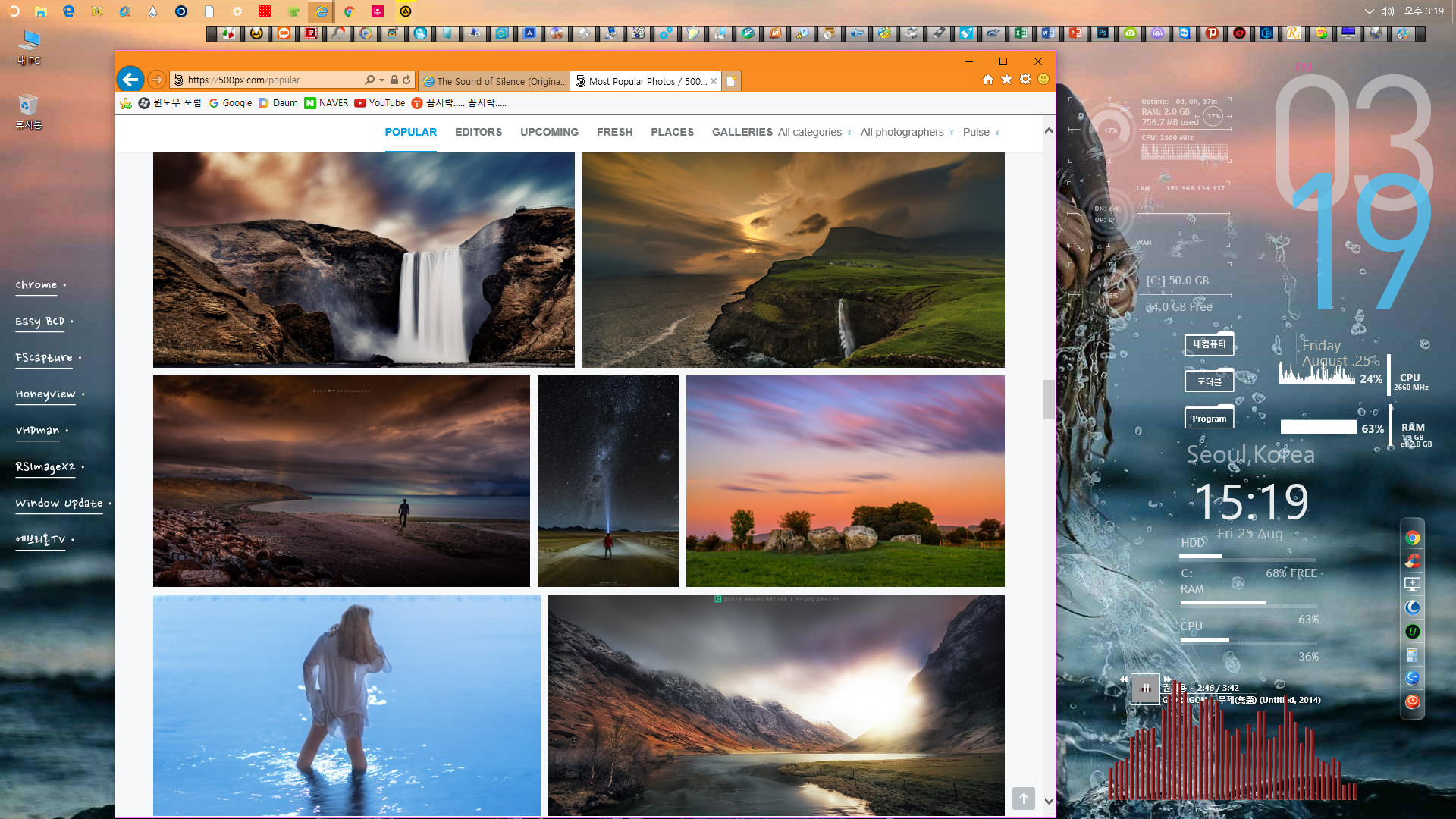Open the browser home page icon

point(987,80)
